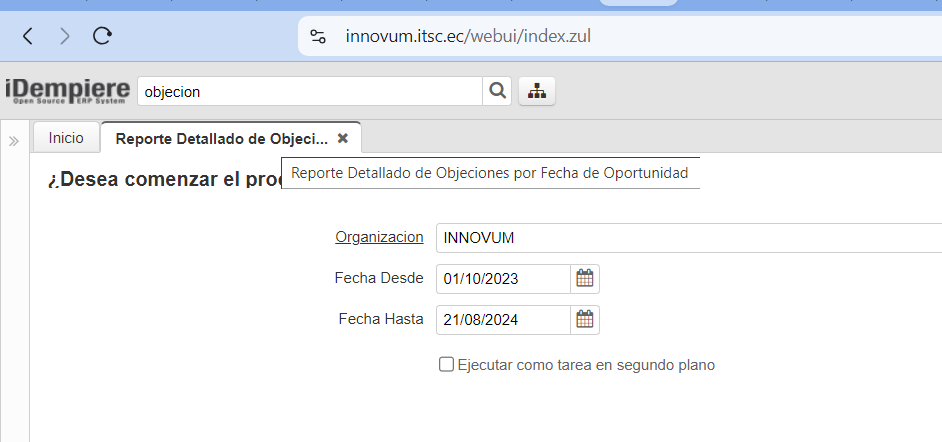
Task: Open the Organizacion field showing INNOVUM
Action: click(688, 238)
